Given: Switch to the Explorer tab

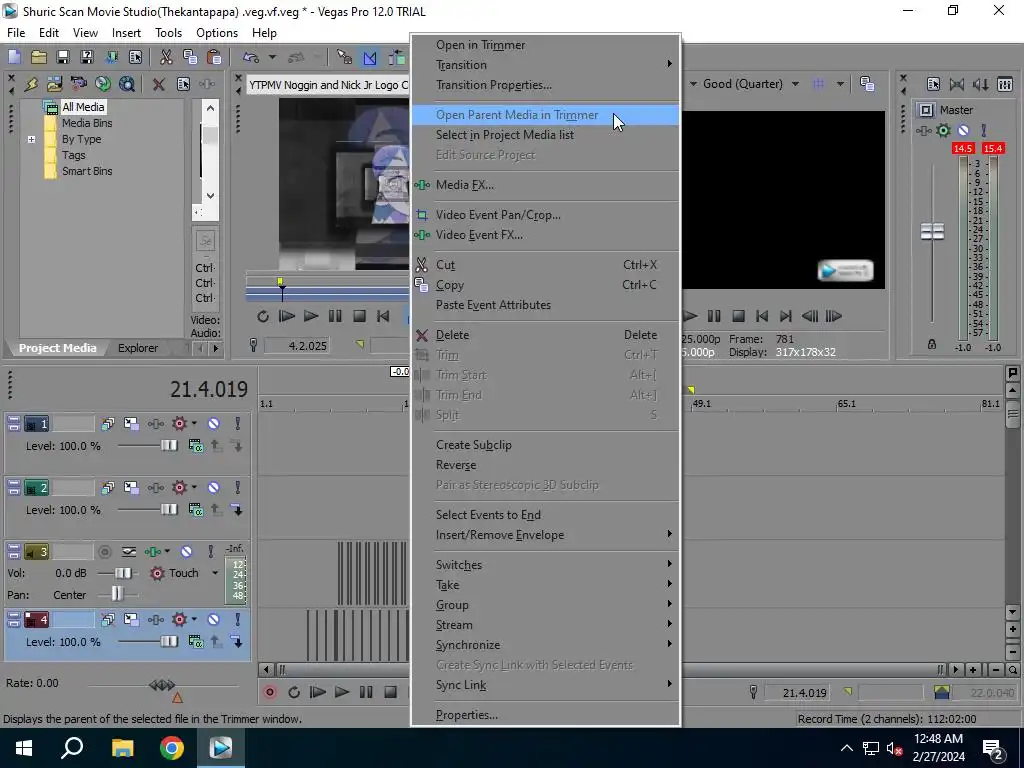Looking at the screenshot, I should pyautogui.click(x=138, y=348).
